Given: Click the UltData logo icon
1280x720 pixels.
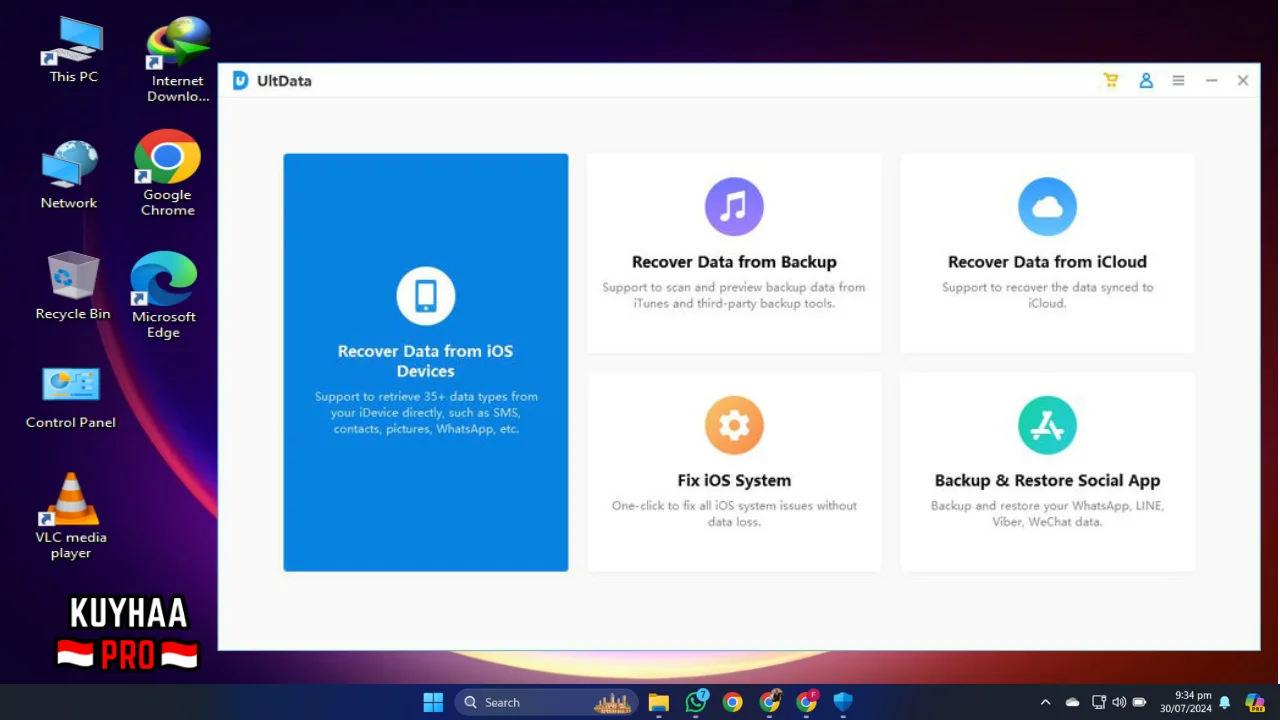Looking at the screenshot, I should pyautogui.click(x=240, y=80).
